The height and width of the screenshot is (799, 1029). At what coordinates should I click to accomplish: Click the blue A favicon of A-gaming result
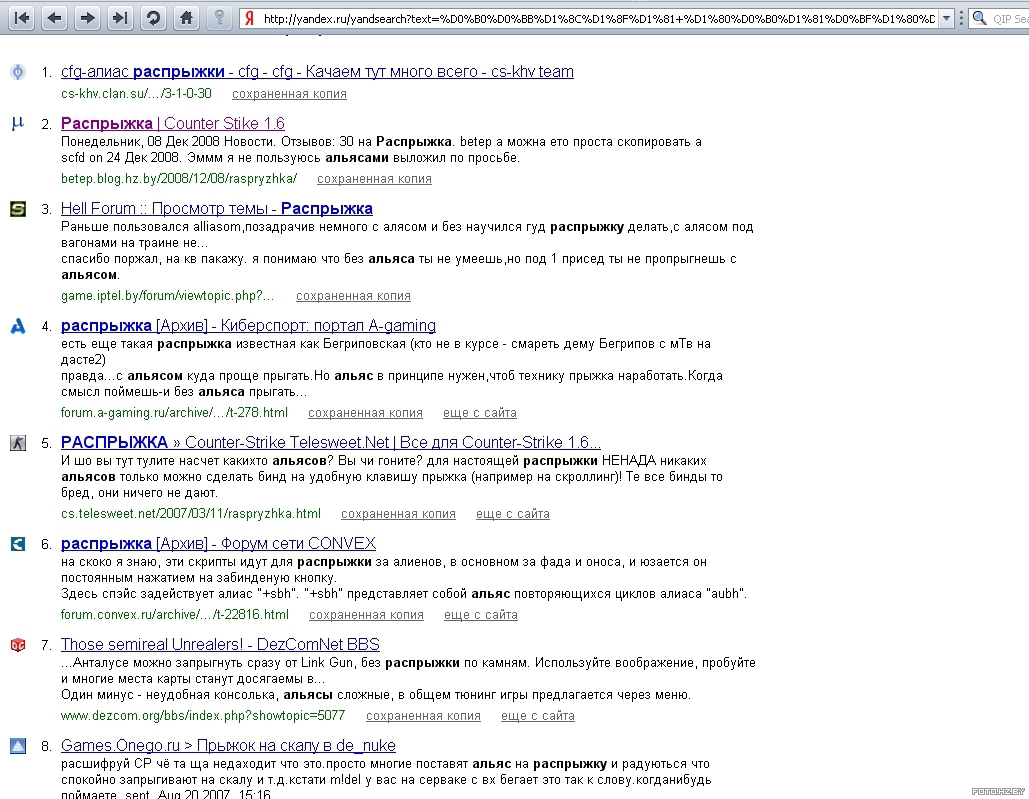(18, 325)
